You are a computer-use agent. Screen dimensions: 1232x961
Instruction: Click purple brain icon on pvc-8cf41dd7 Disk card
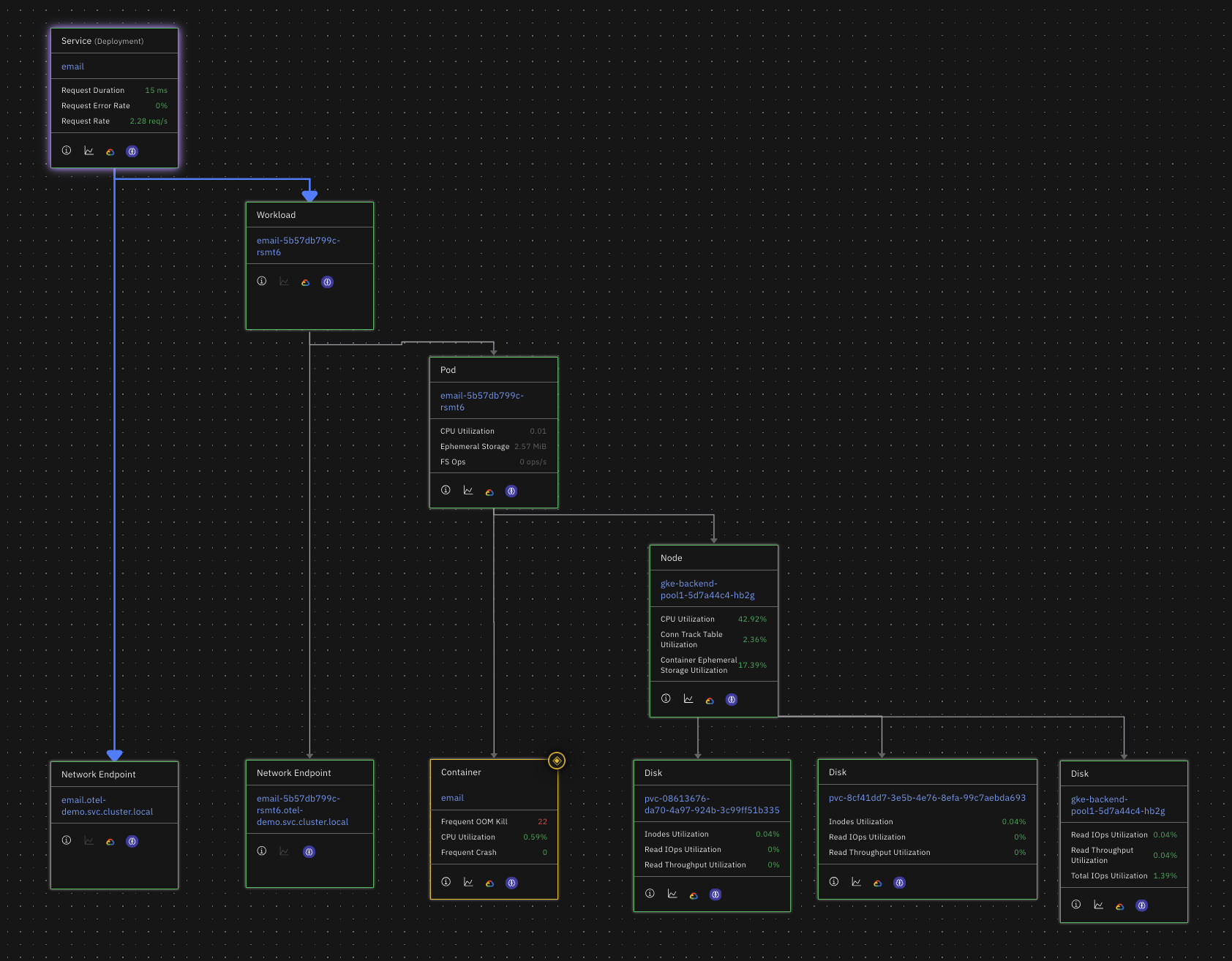900,883
